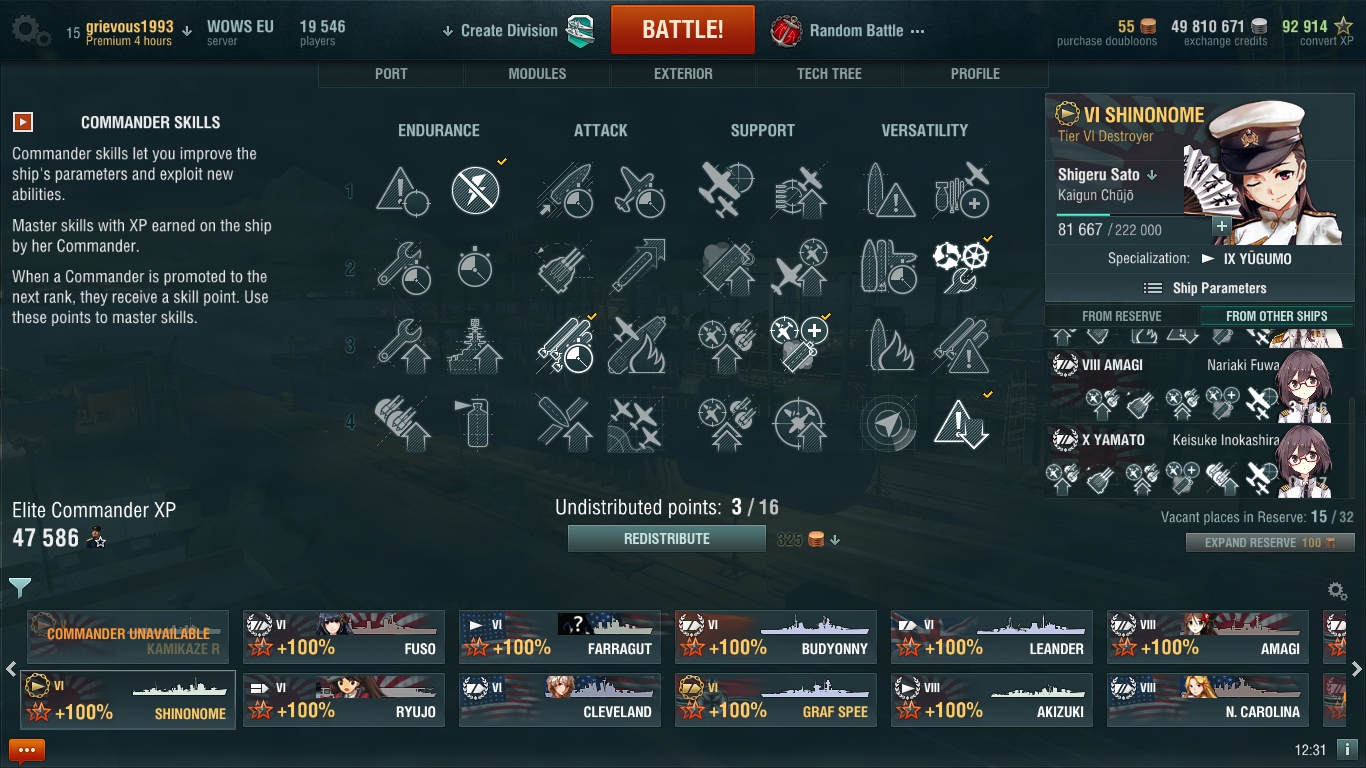Screen dimensions: 1366x768
Task: Open the settings gear icon
Action: (30, 30)
